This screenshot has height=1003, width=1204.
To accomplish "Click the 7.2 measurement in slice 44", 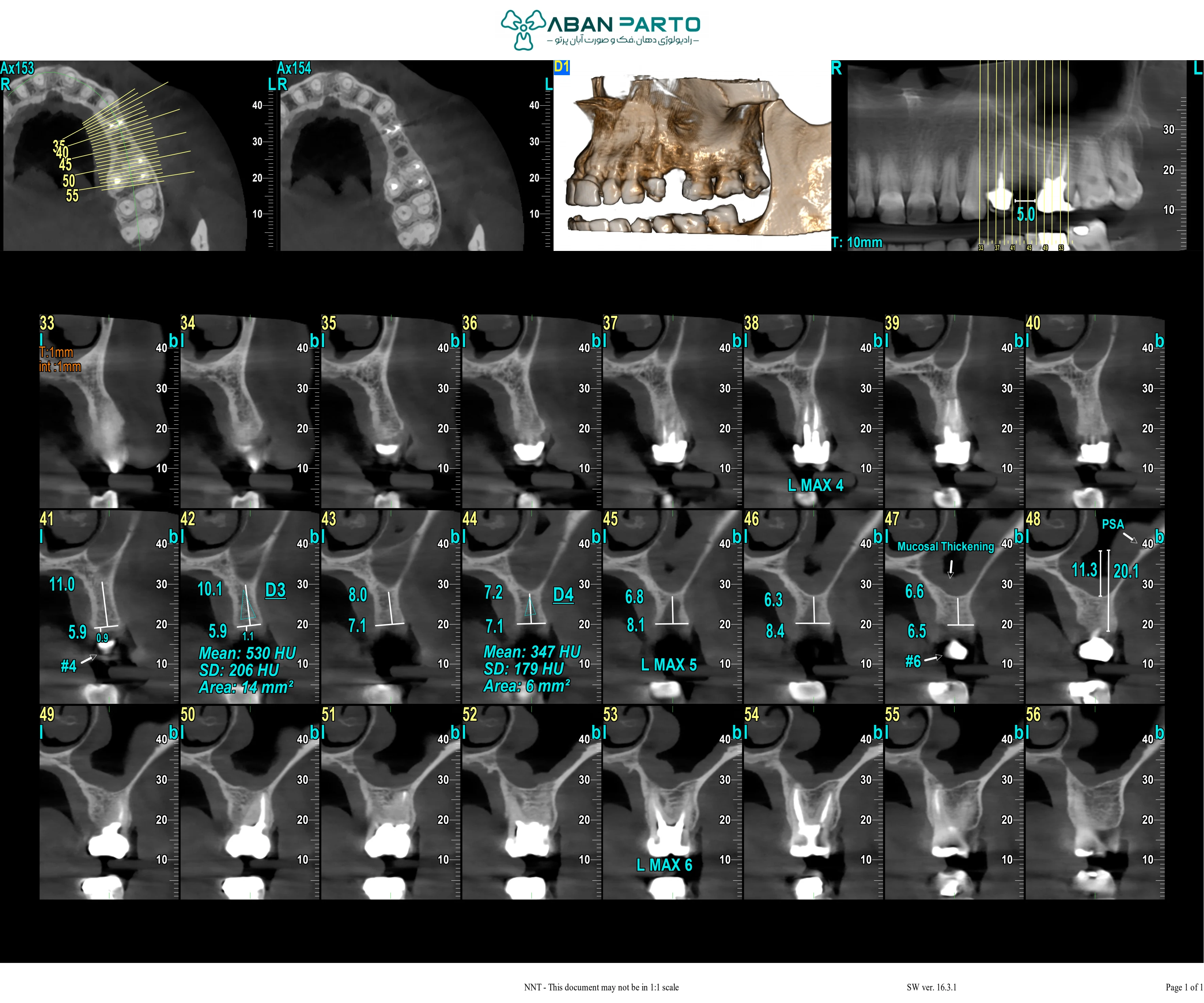I will pos(493,592).
